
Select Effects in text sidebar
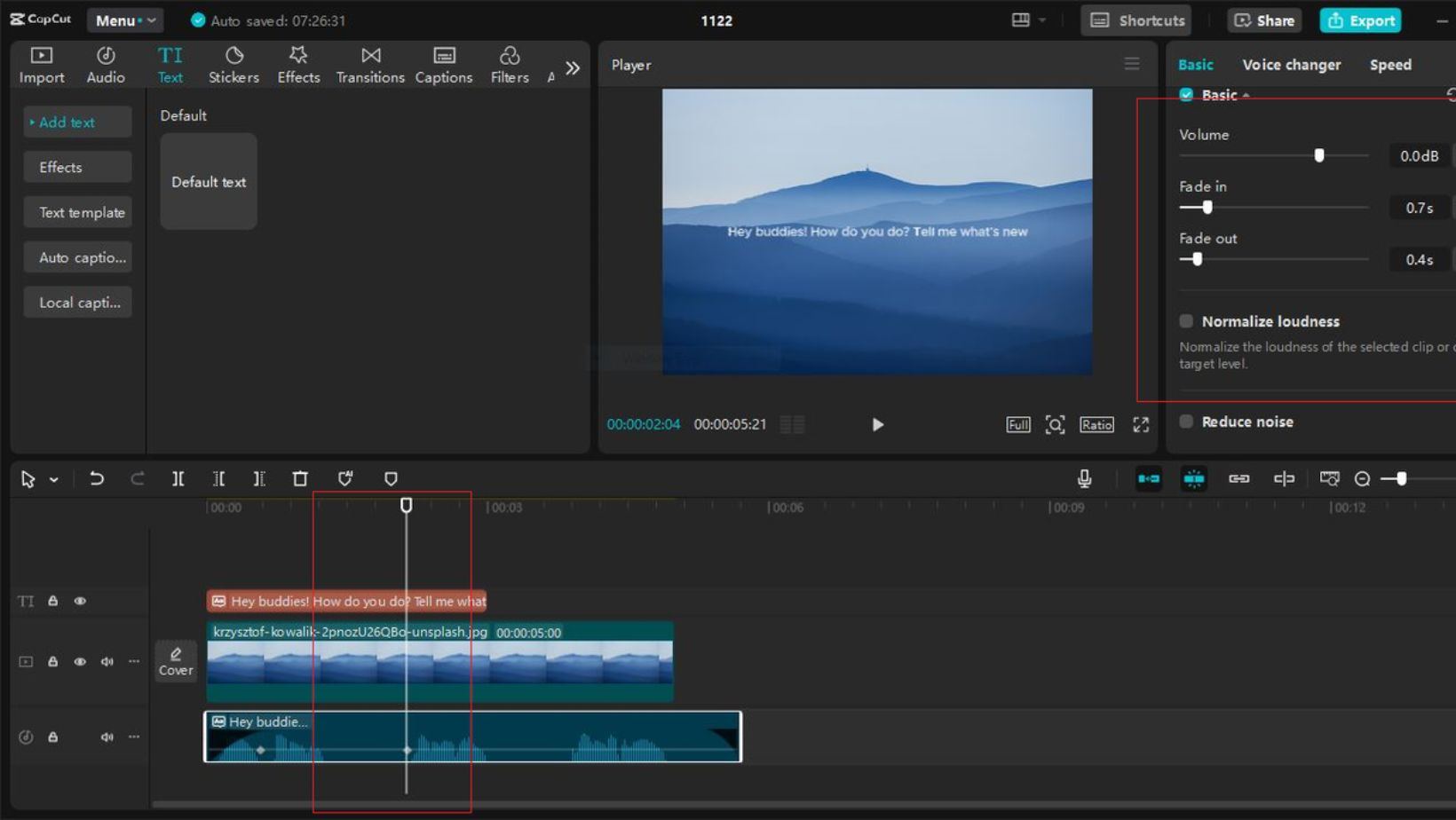tap(78, 167)
